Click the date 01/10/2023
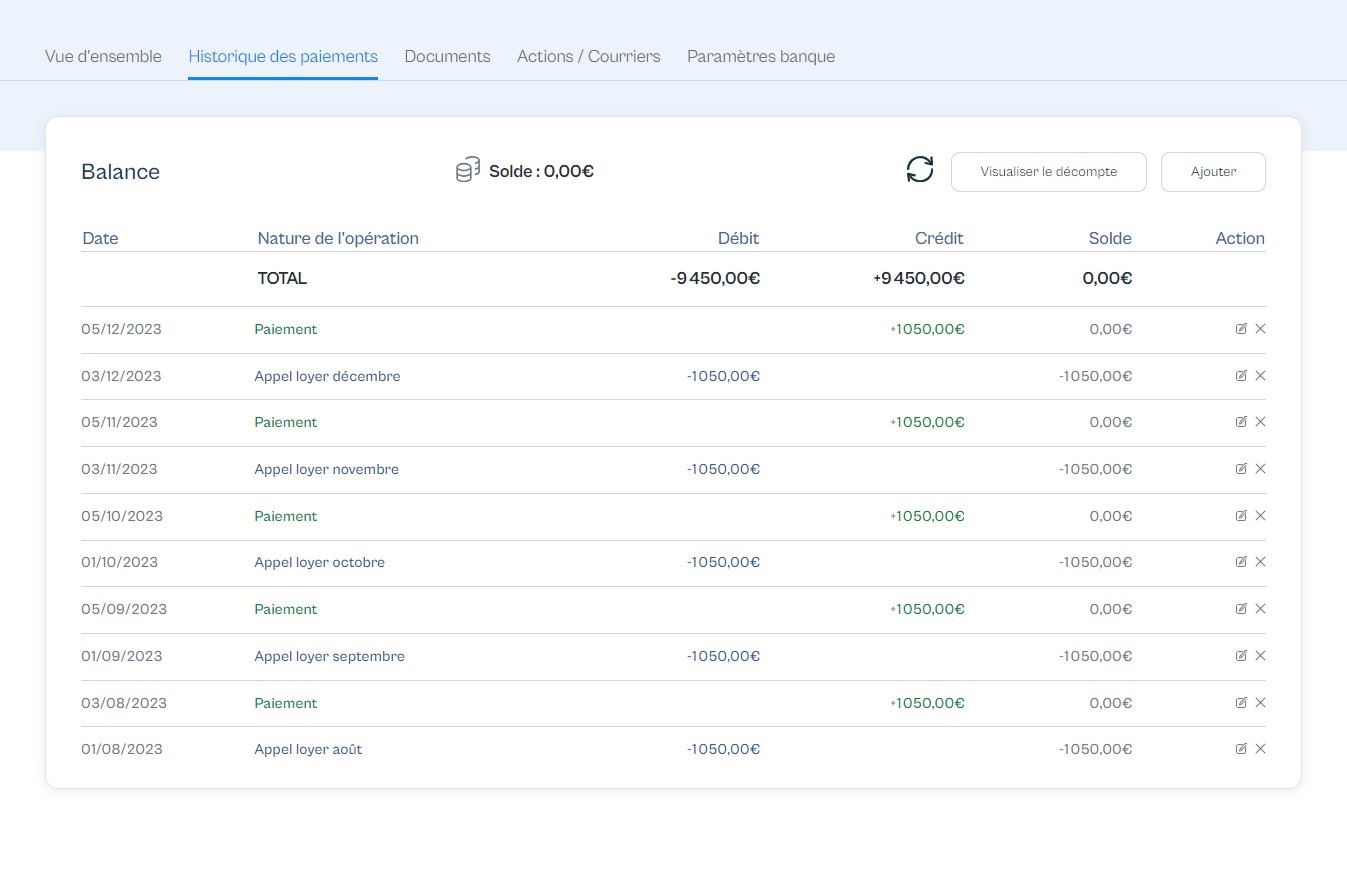The image size is (1347, 873). (x=119, y=562)
